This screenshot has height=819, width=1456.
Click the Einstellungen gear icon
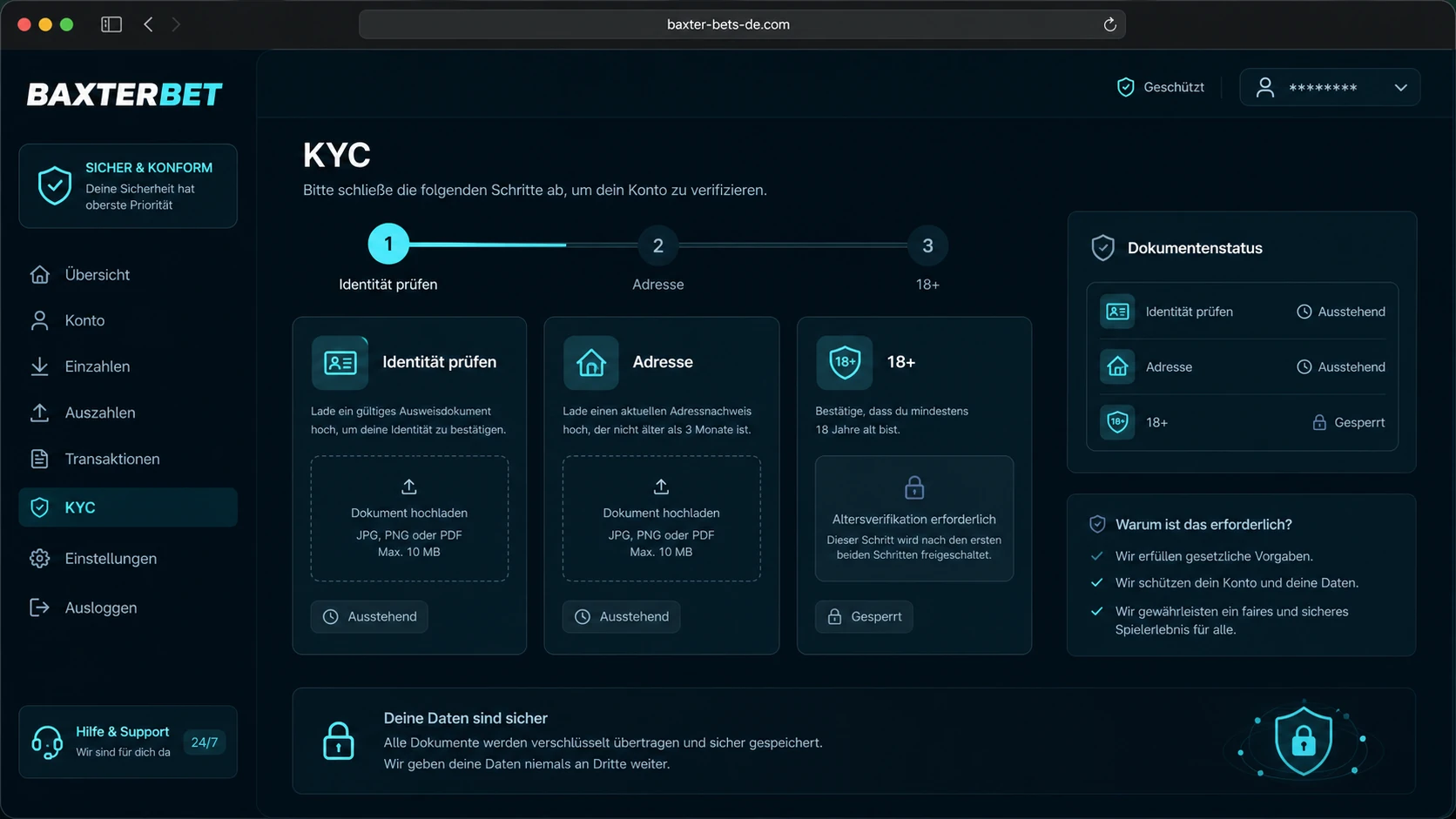[x=40, y=559]
